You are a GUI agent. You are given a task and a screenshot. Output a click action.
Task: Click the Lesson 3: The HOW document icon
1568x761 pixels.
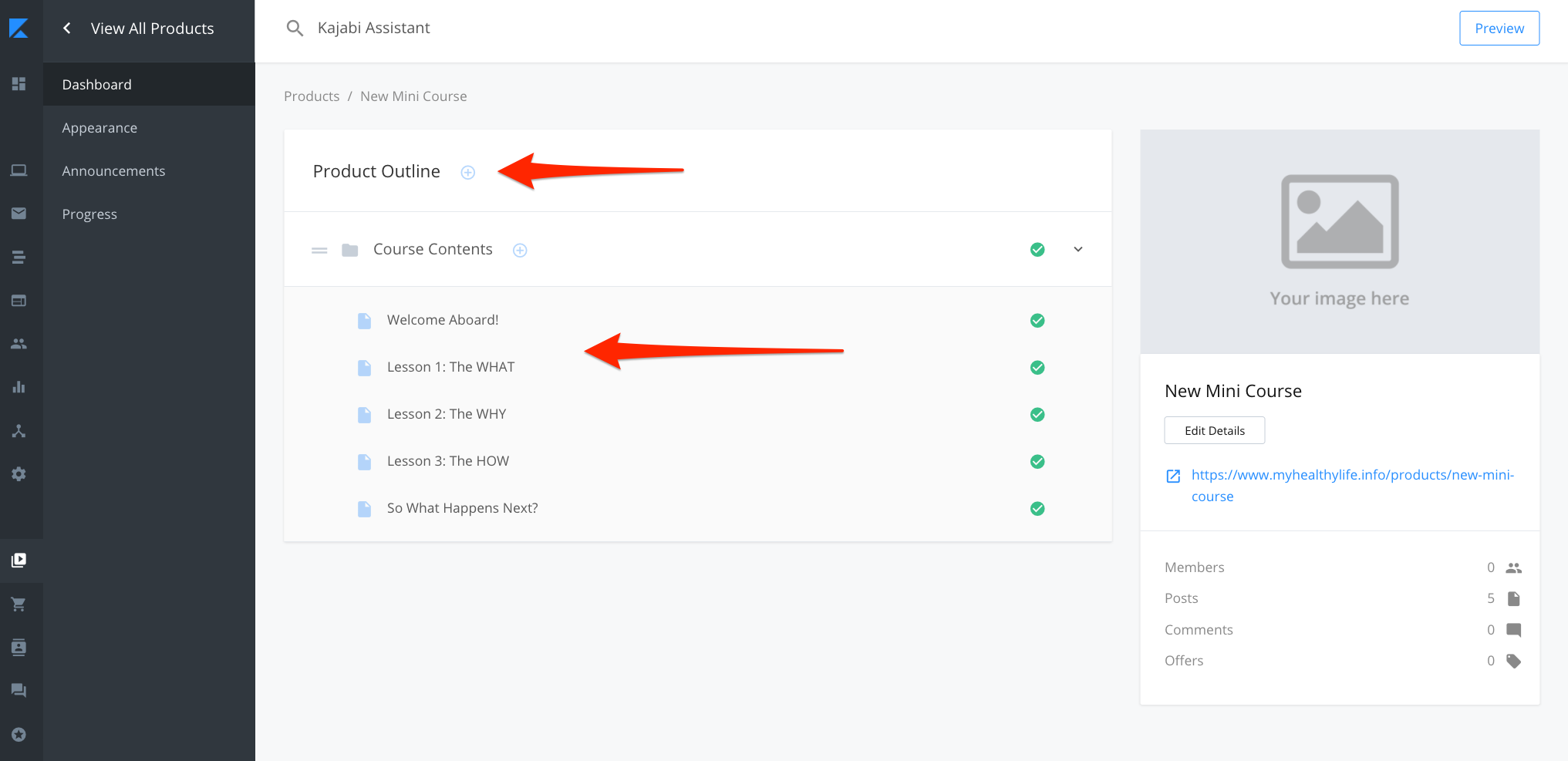pos(365,462)
